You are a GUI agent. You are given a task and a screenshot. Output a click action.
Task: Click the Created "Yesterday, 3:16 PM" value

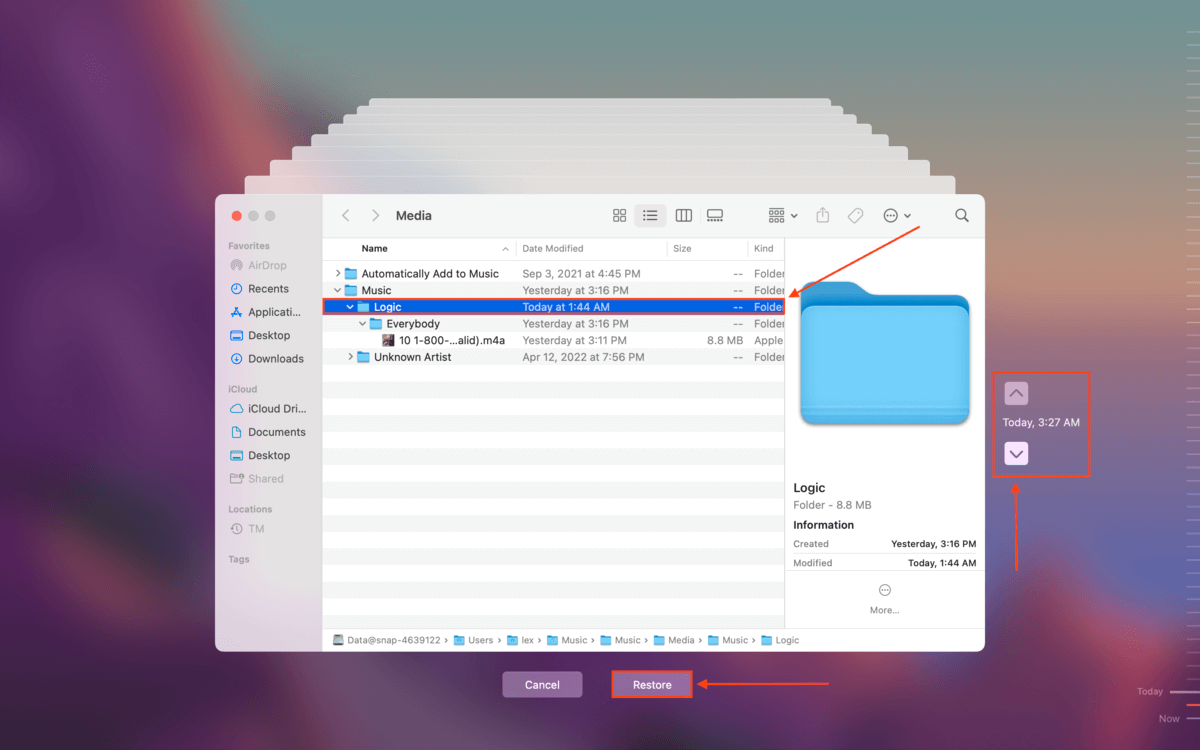pyautogui.click(x=933, y=544)
